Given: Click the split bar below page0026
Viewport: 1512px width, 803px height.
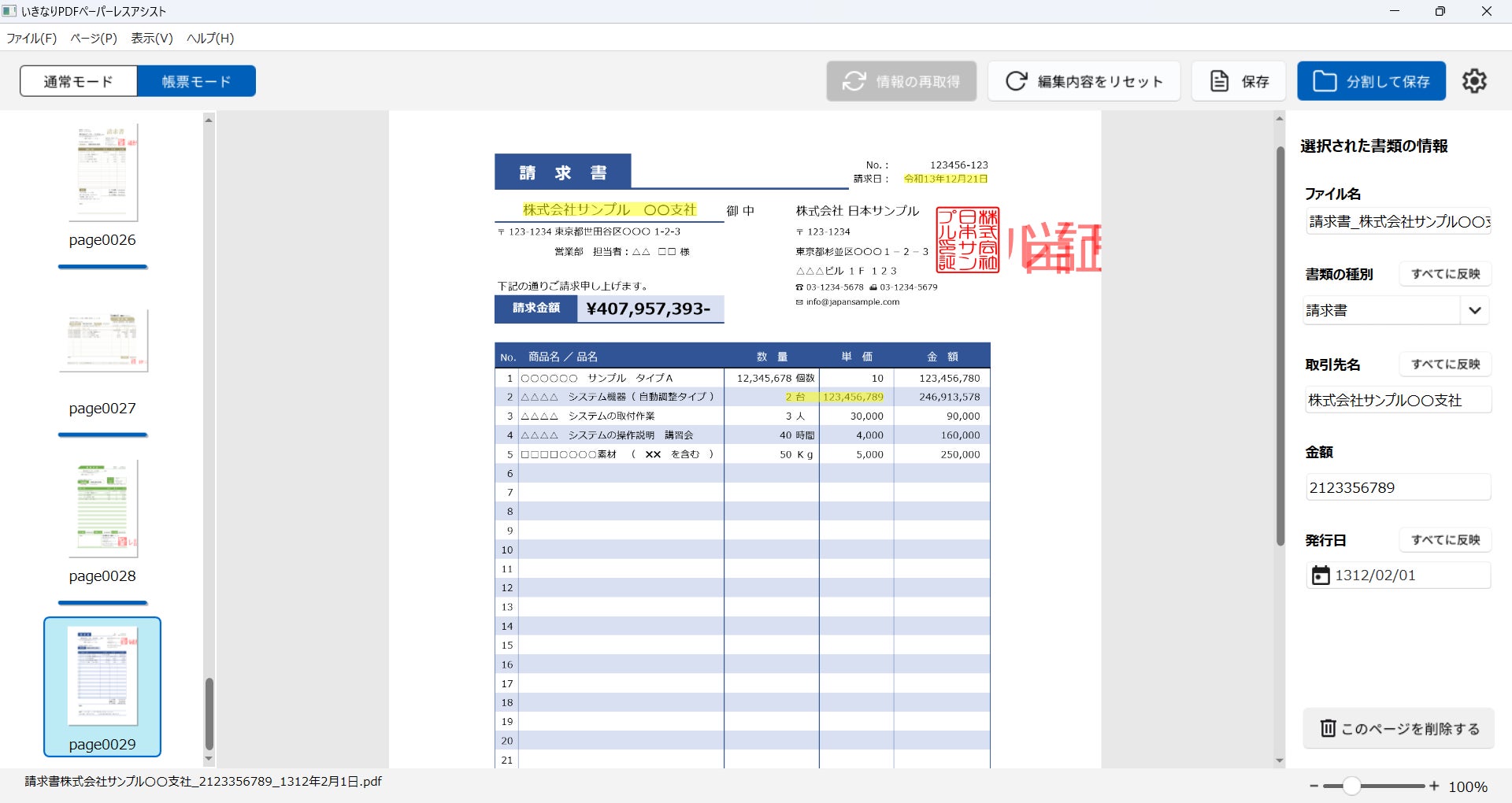Looking at the screenshot, I should [x=102, y=267].
